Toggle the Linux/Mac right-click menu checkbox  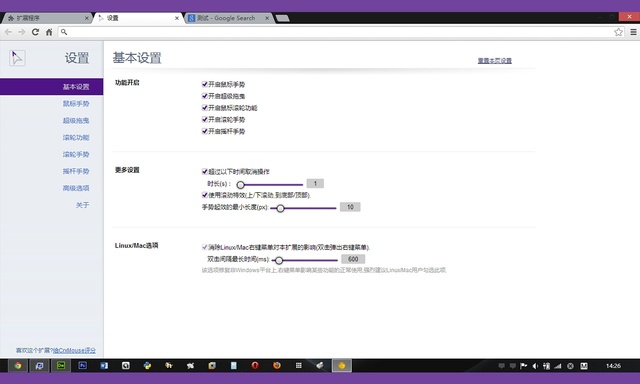pos(204,247)
